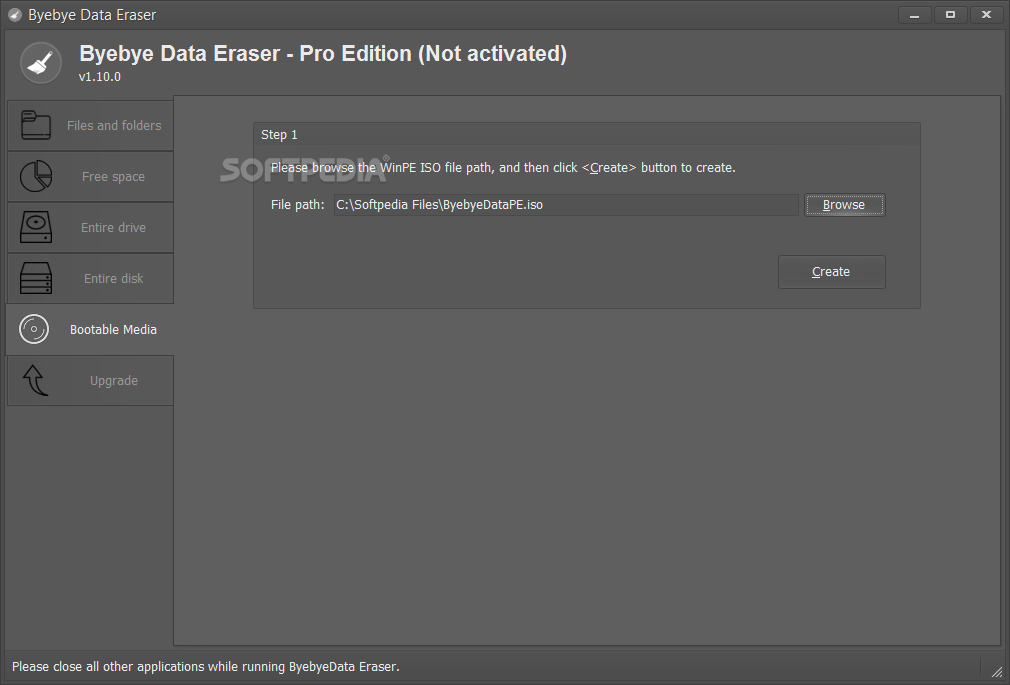
Task: Click the Browse button
Action: coord(844,205)
